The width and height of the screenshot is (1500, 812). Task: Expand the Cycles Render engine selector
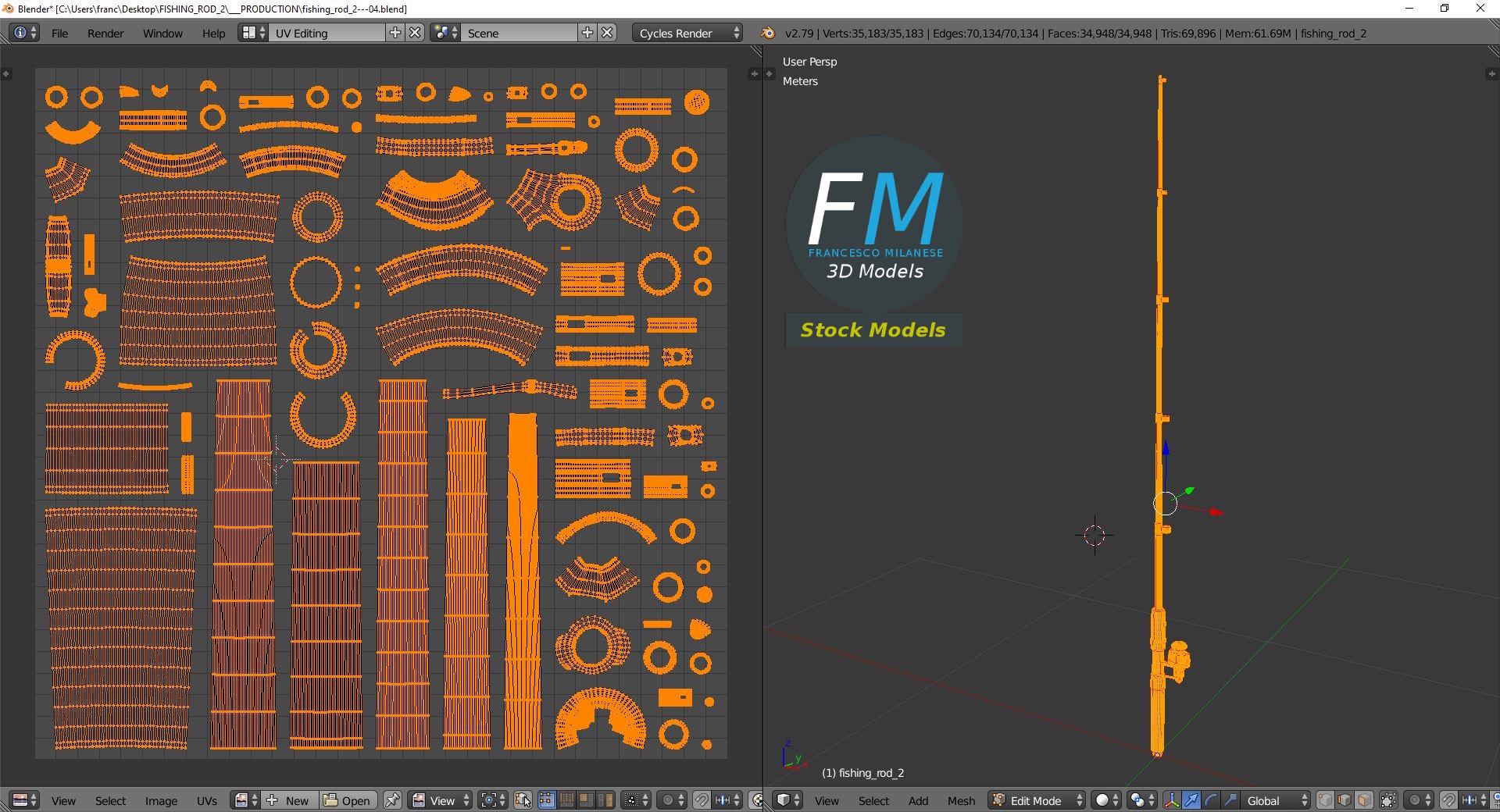(x=687, y=33)
